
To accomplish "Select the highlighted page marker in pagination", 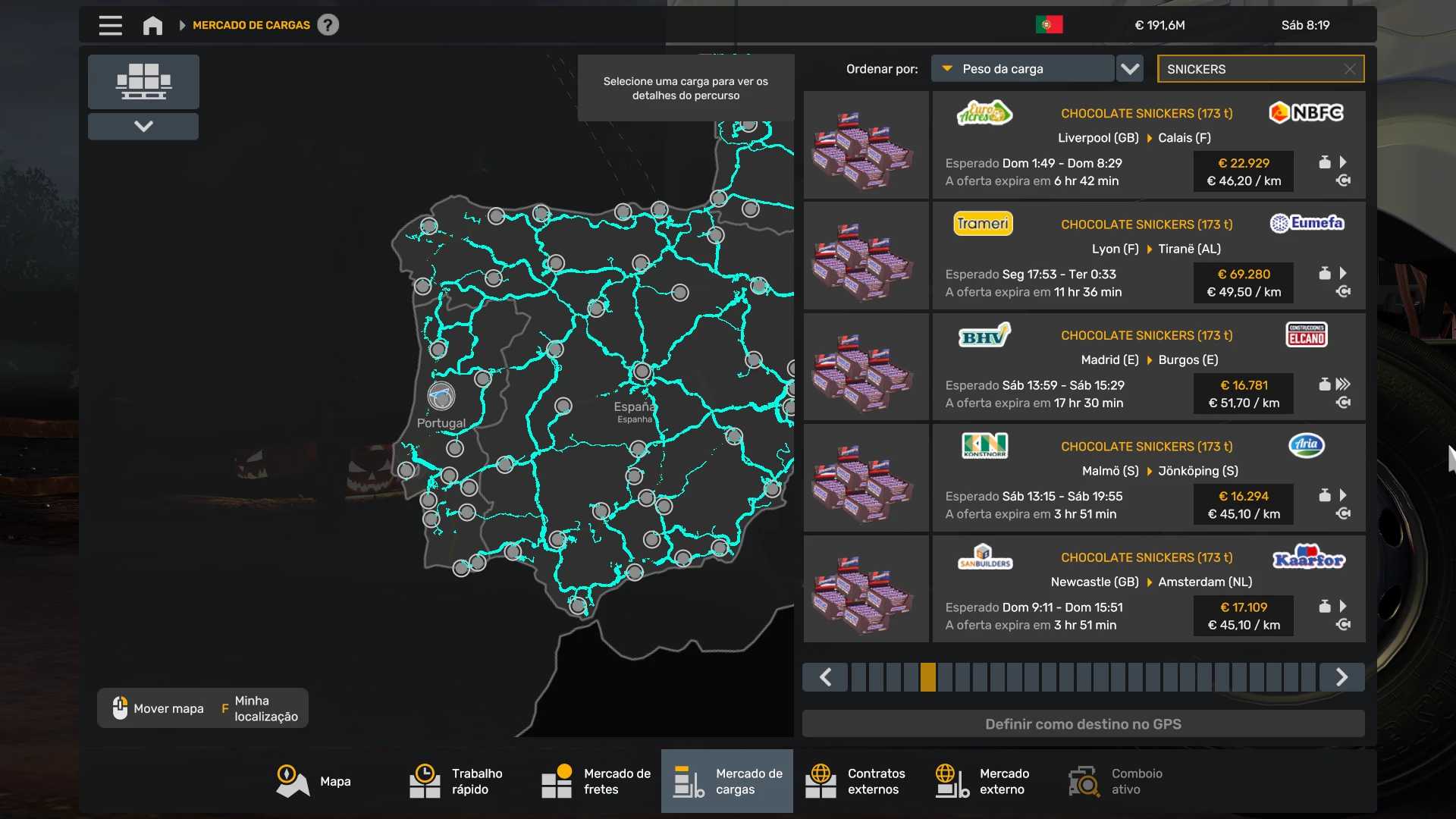I will [927, 677].
